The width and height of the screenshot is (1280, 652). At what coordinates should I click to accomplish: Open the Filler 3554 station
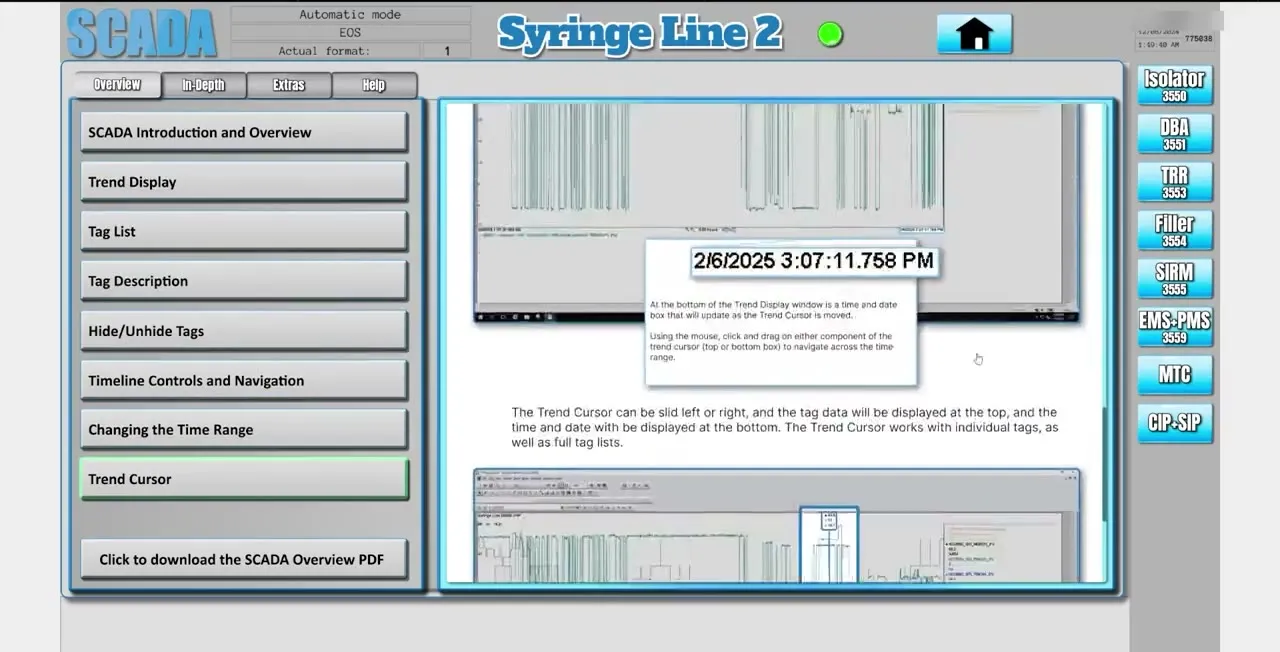click(1174, 230)
